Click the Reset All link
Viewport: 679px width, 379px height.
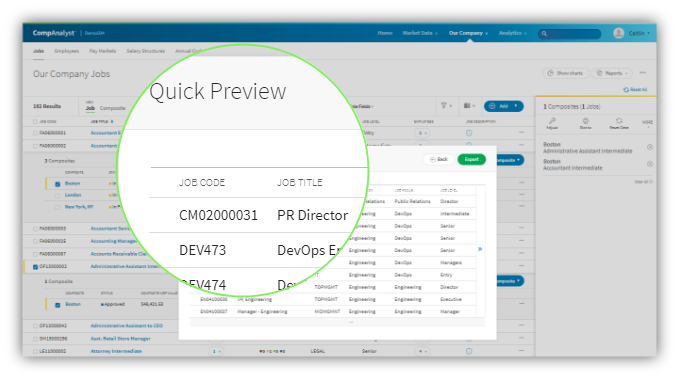point(635,90)
